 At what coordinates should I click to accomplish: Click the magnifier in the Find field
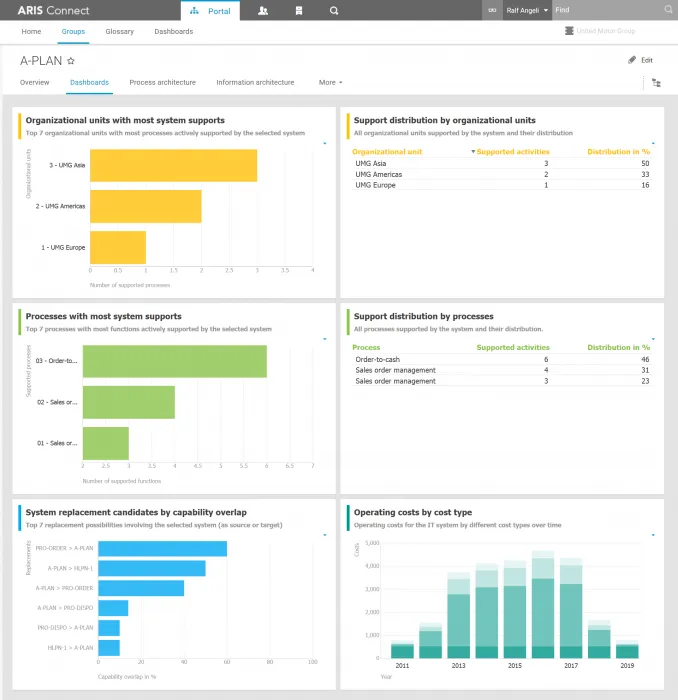tap(668, 9)
